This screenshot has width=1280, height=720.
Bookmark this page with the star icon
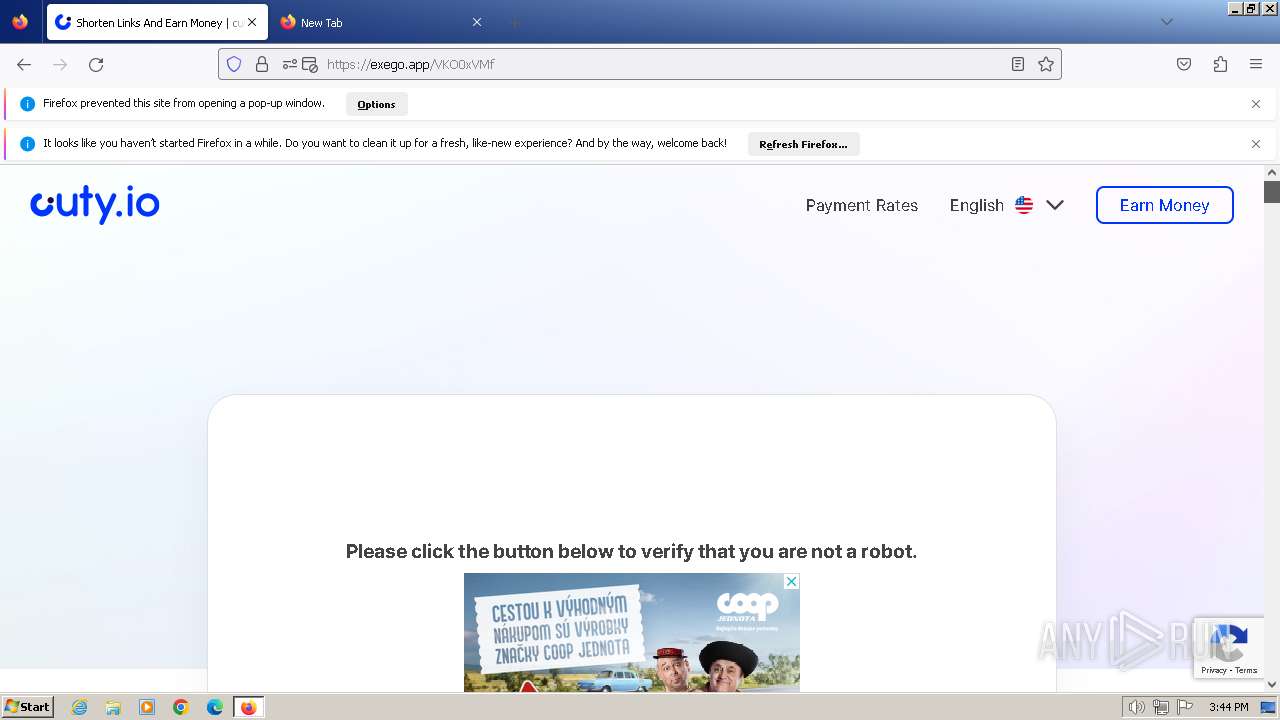coord(1046,64)
